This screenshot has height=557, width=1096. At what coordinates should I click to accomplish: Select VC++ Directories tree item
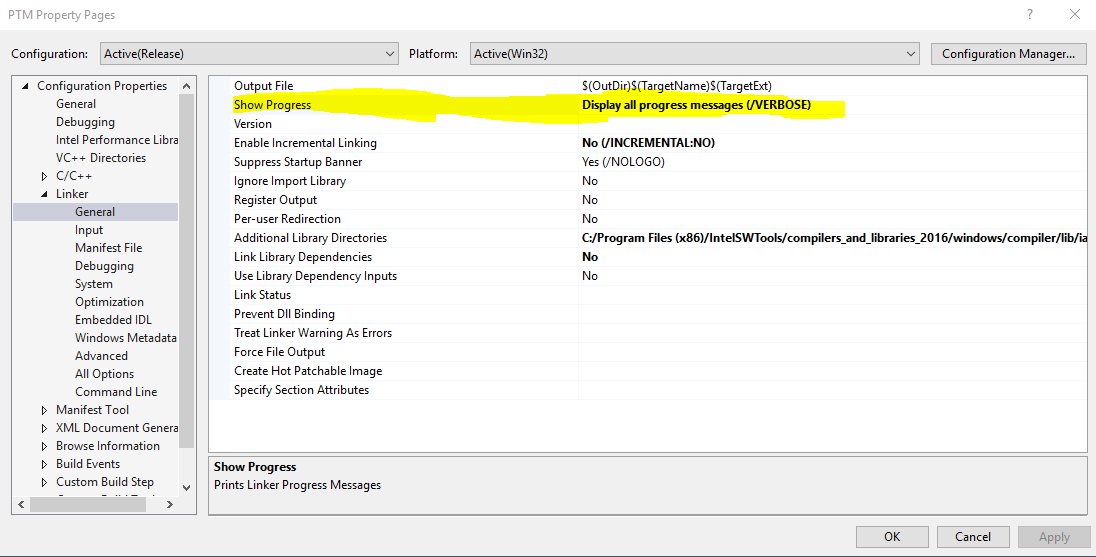101,158
